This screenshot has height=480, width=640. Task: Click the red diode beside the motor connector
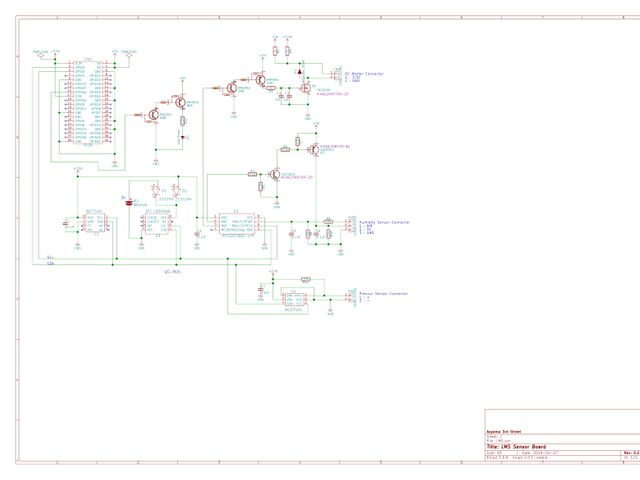point(300,71)
